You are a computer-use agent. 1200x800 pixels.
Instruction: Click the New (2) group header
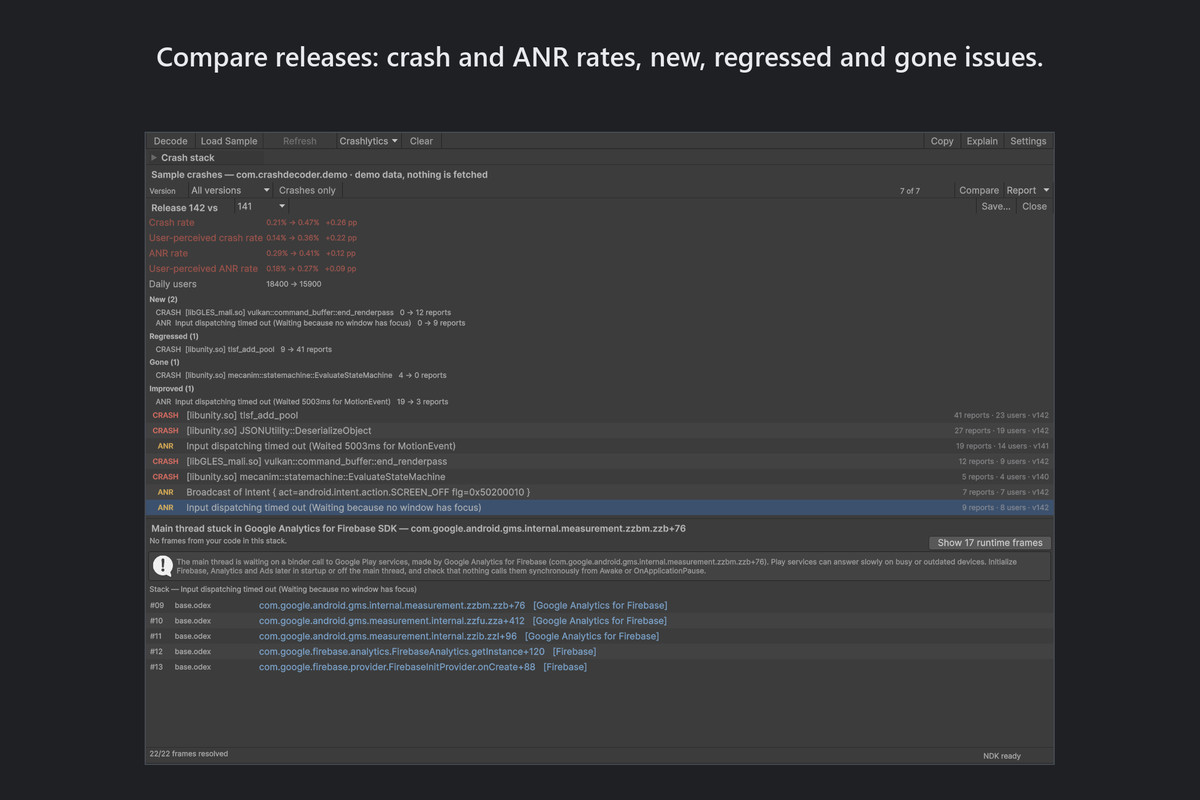coord(163,299)
